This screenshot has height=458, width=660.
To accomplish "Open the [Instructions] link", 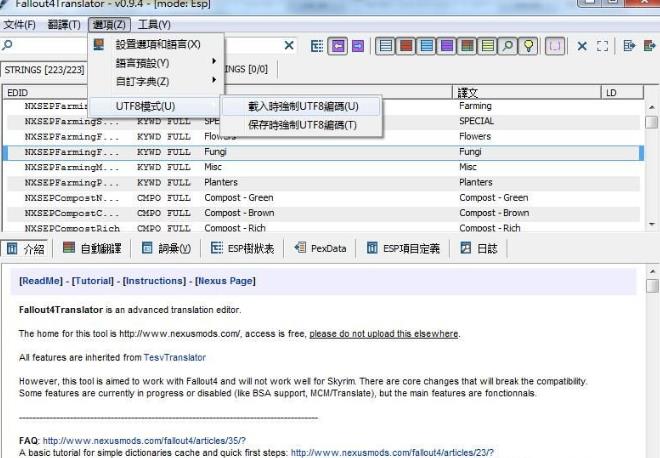I will (154, 281).
